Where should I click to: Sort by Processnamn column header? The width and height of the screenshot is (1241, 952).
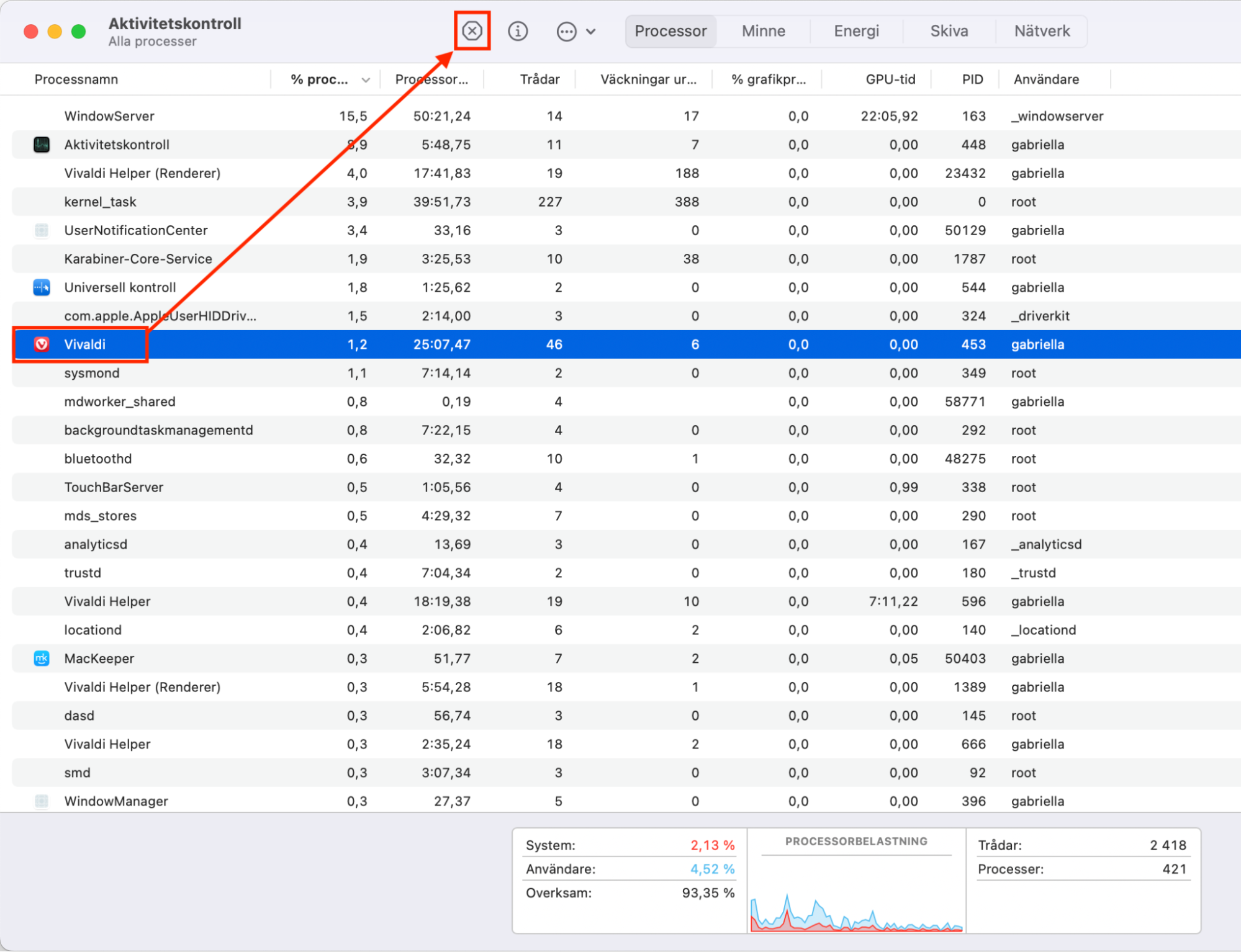click(76, 79)
